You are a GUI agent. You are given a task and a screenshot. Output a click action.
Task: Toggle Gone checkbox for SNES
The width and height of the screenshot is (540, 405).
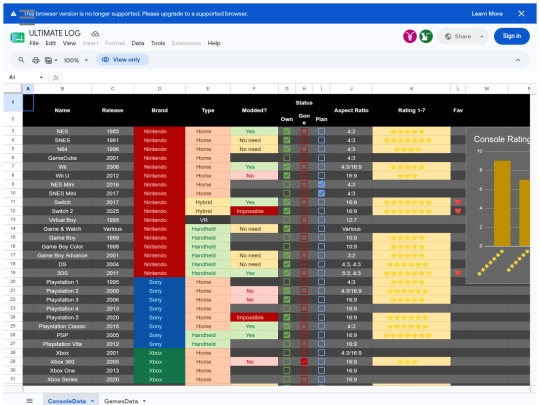304,140
